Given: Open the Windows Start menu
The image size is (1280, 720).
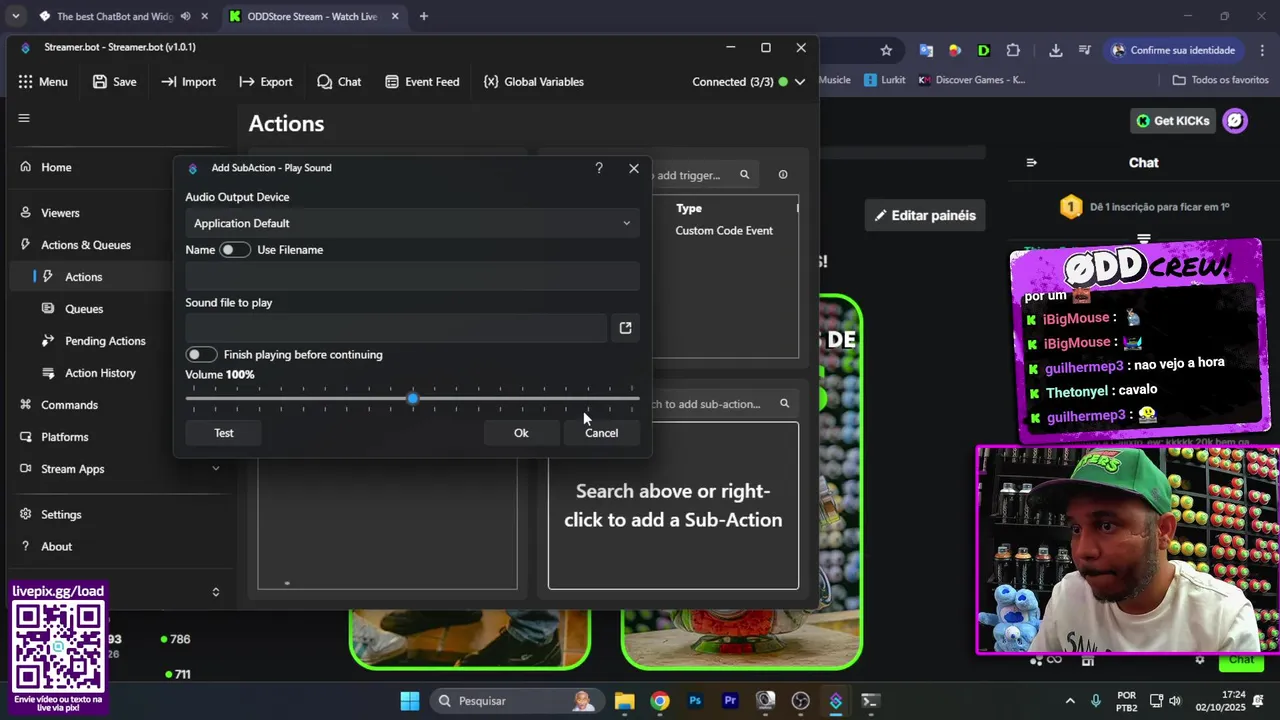Looking at the screenshot, I should pos(410,701).
